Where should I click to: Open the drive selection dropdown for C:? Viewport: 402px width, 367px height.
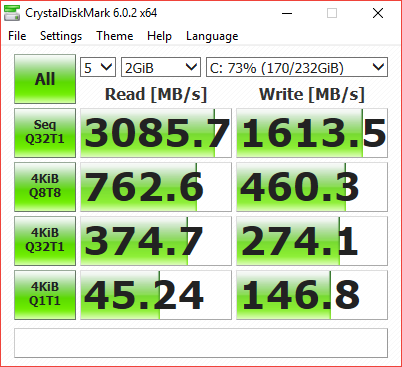(x=297, y=67)
